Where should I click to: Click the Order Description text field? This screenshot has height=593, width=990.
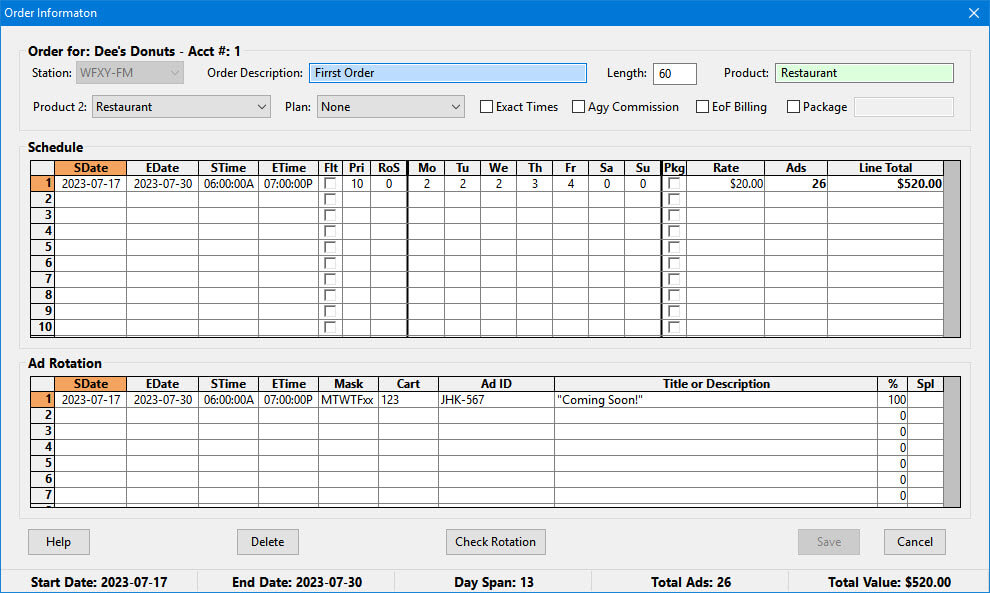click(x=447, y=73)
